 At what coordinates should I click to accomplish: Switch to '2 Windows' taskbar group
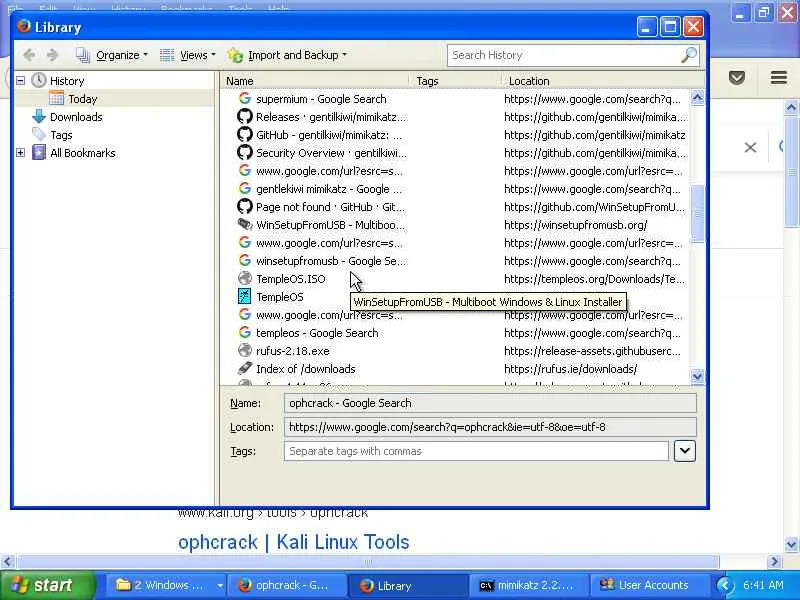[165, 585]
